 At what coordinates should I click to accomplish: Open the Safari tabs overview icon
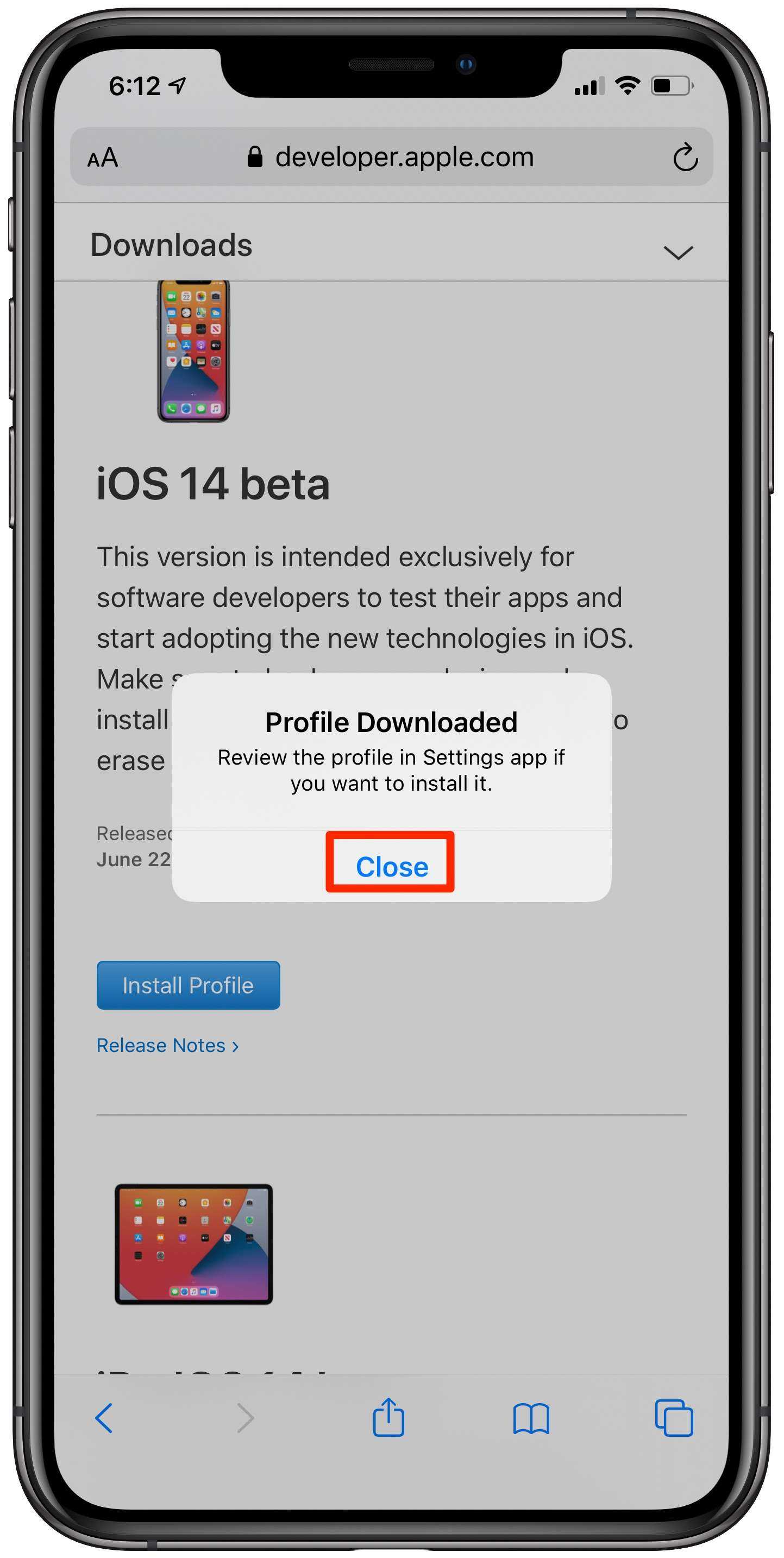tap(674, 1418)
